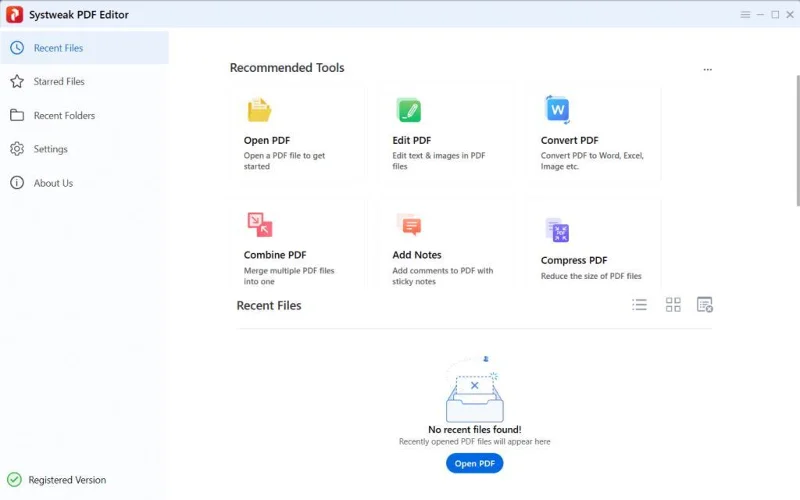Select the Edit PDF pencil icon
This screenshot has height=500, width=800.
[x=408, y=110]
